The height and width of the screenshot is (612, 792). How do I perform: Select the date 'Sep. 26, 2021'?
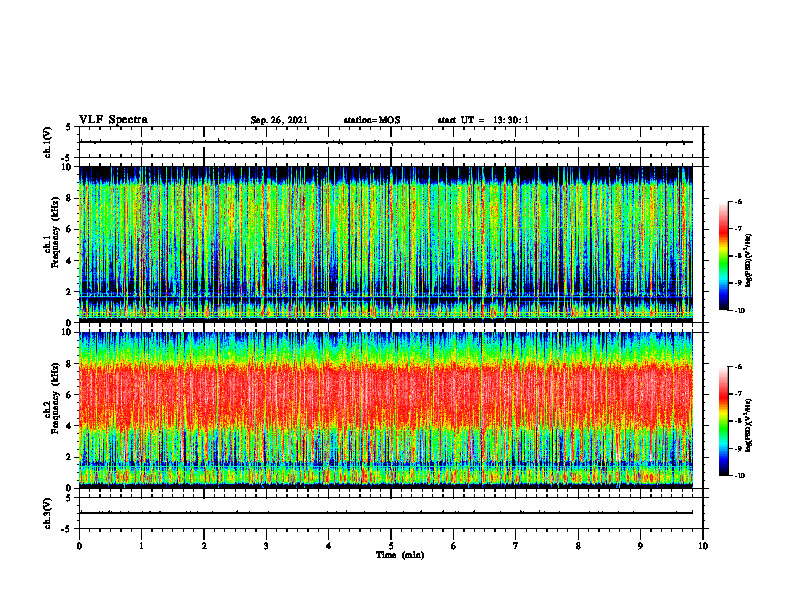click(279, 120)
